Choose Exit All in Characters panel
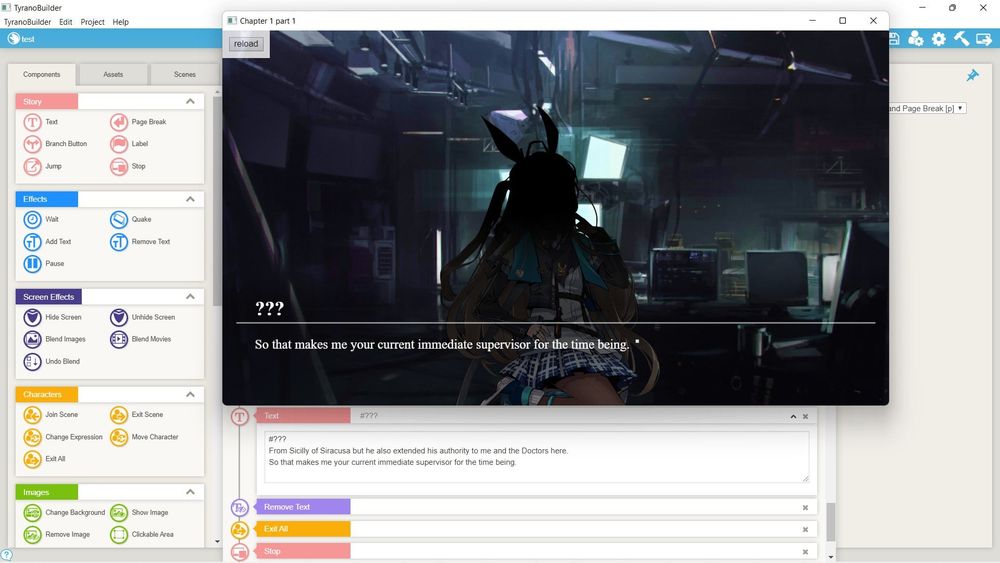 (x=45, y=458)
